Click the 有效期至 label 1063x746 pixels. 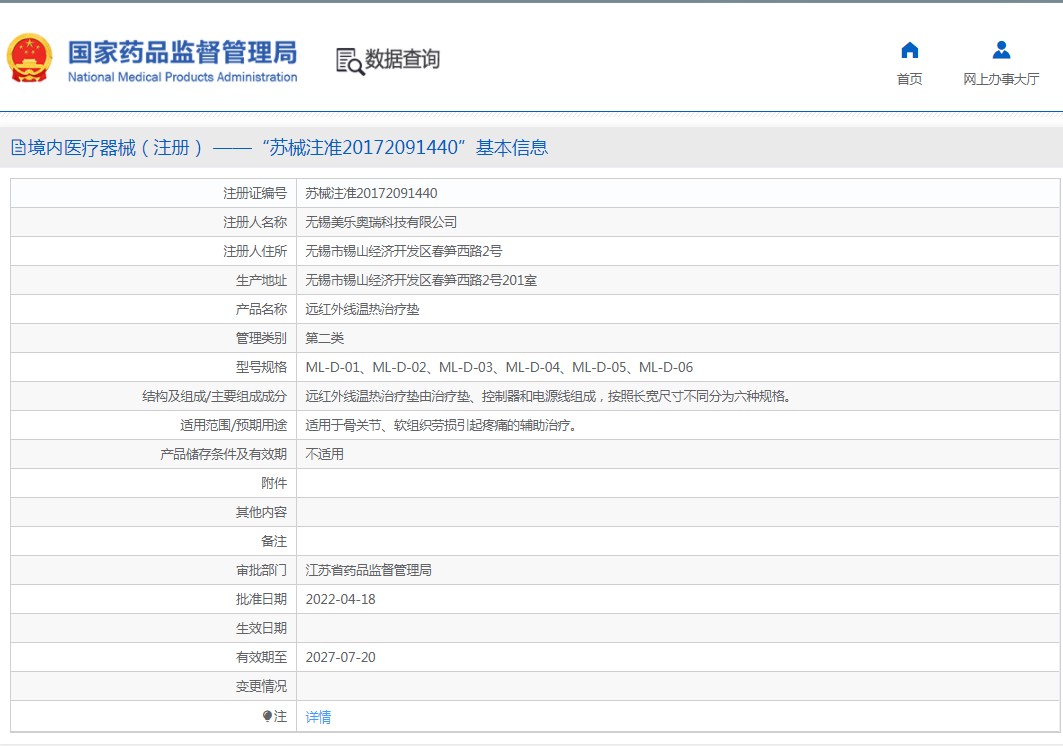261,657
